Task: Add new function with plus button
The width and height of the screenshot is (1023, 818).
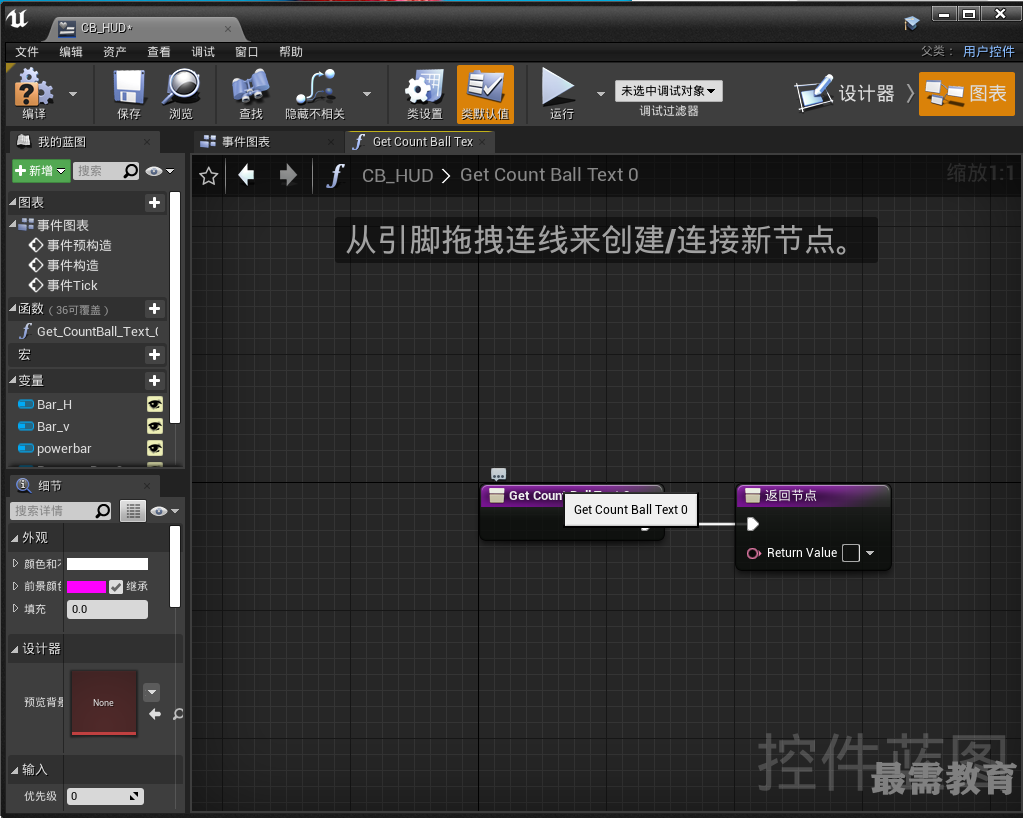Action: (x=155, y=309)
